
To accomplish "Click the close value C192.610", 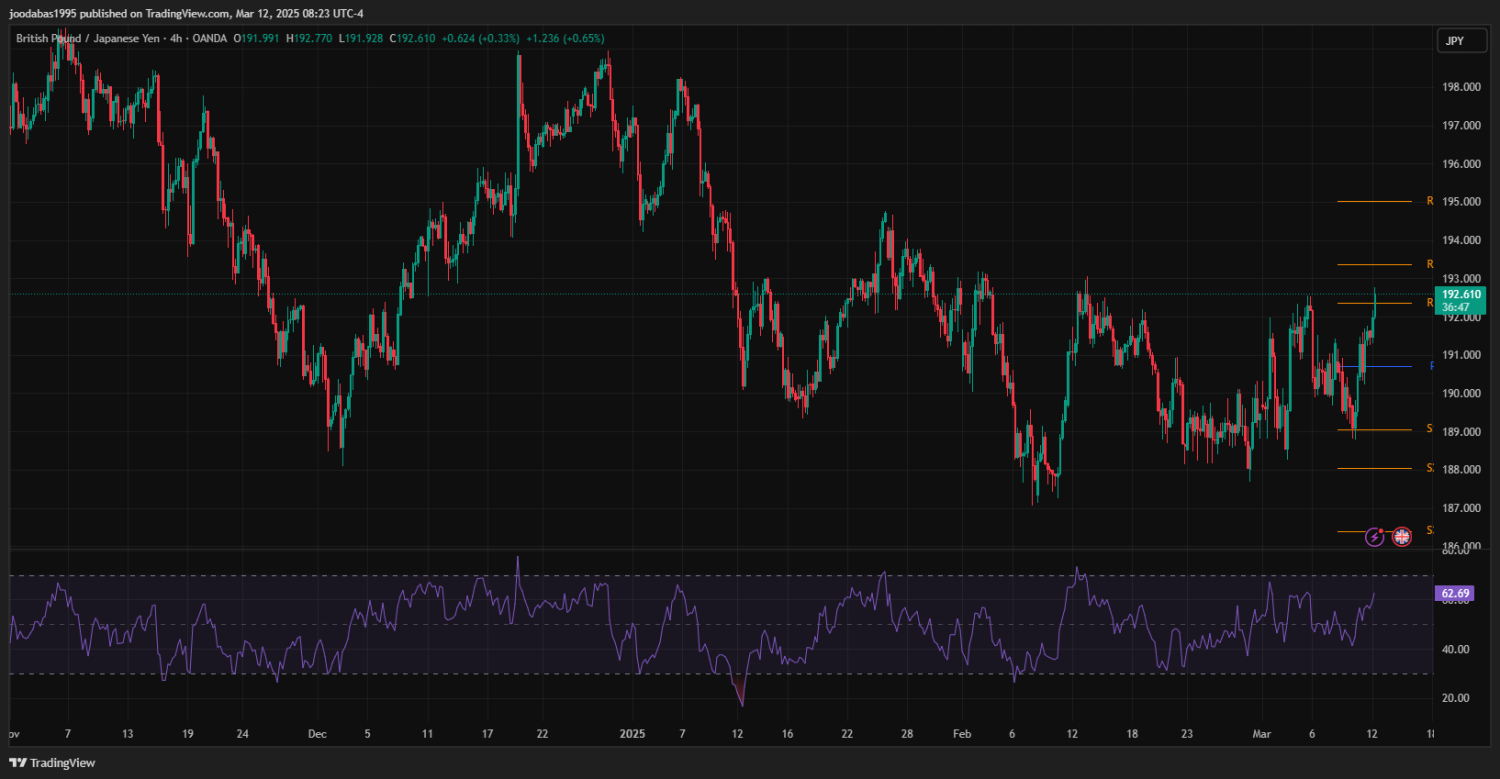I will tap(413, 38).
